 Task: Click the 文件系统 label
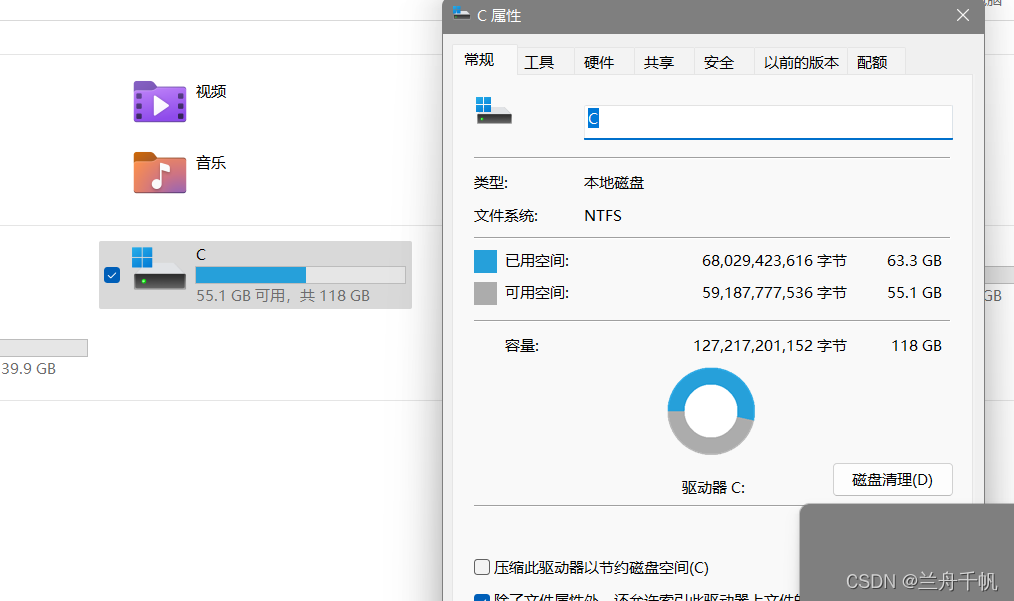pos(506,215)
